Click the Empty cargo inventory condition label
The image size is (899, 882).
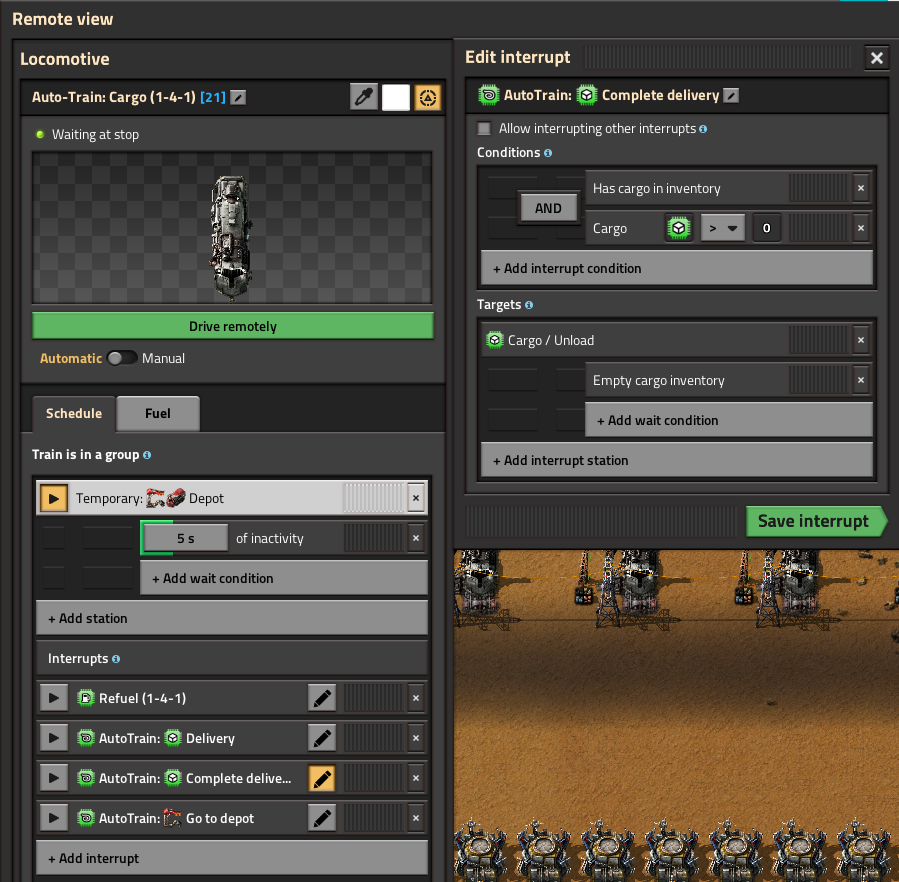(659, 381)
